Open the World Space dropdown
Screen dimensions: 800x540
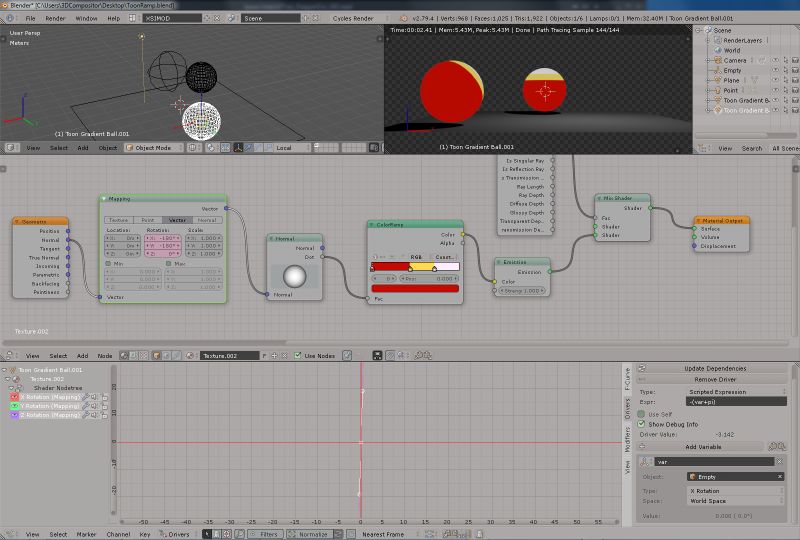tap(736, 501)
